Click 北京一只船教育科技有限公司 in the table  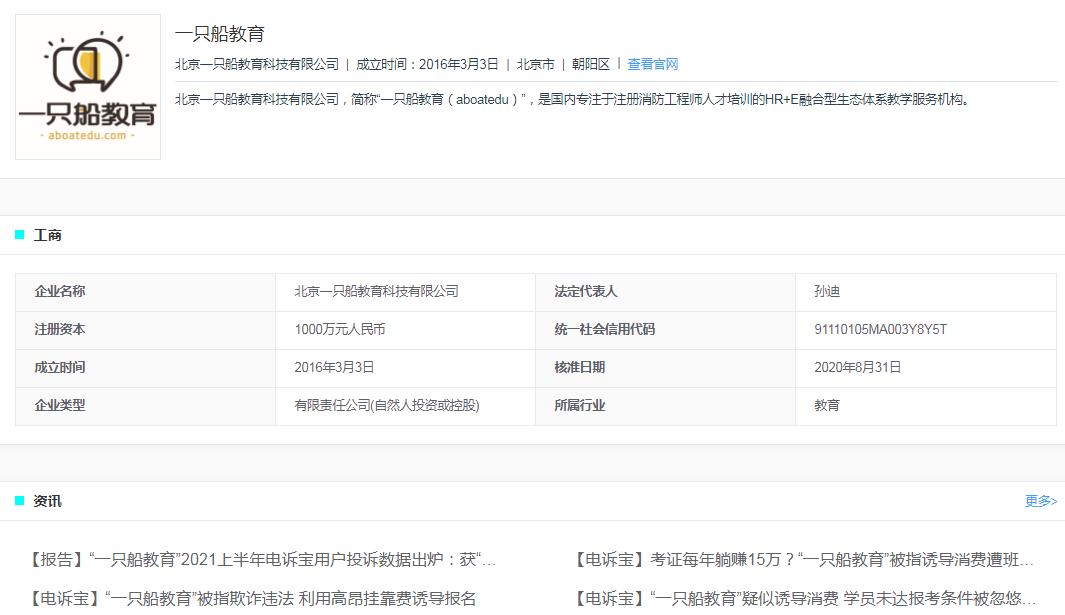click(376, 291)
